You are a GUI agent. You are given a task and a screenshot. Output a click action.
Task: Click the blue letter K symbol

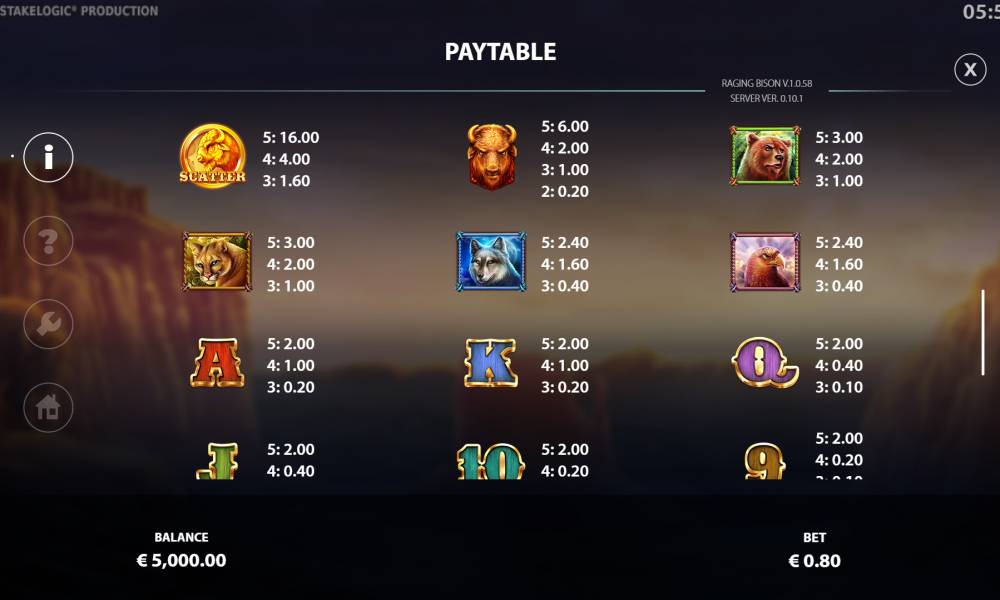pos(490,363)
